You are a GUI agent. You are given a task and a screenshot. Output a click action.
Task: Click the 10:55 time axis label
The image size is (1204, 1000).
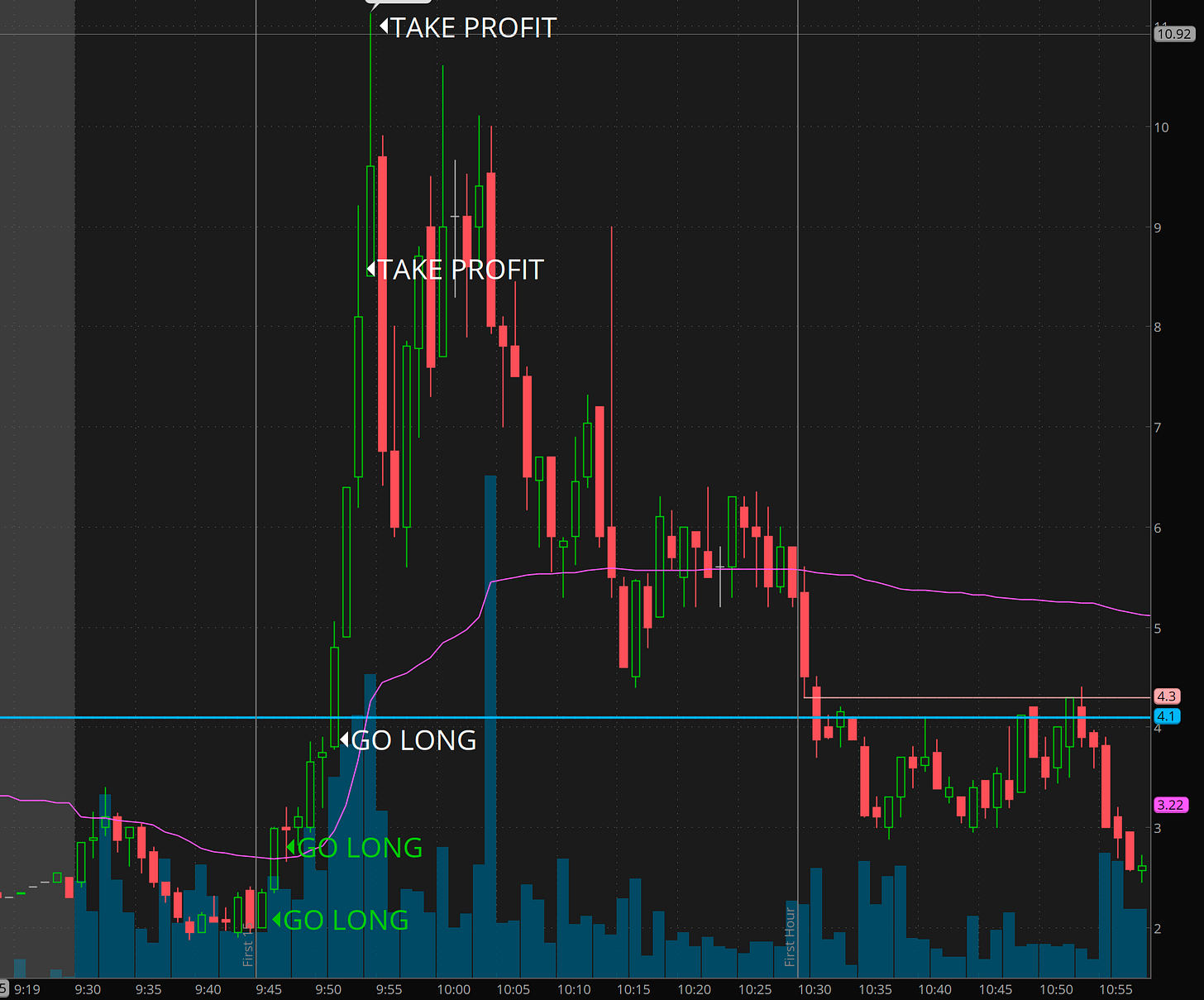click(1116, 989)
